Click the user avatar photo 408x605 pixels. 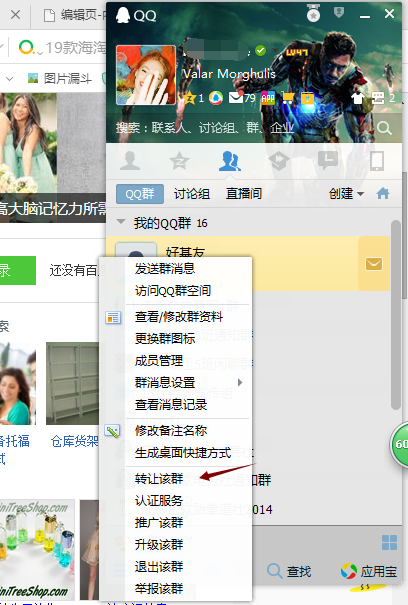(x=146, y=75)
